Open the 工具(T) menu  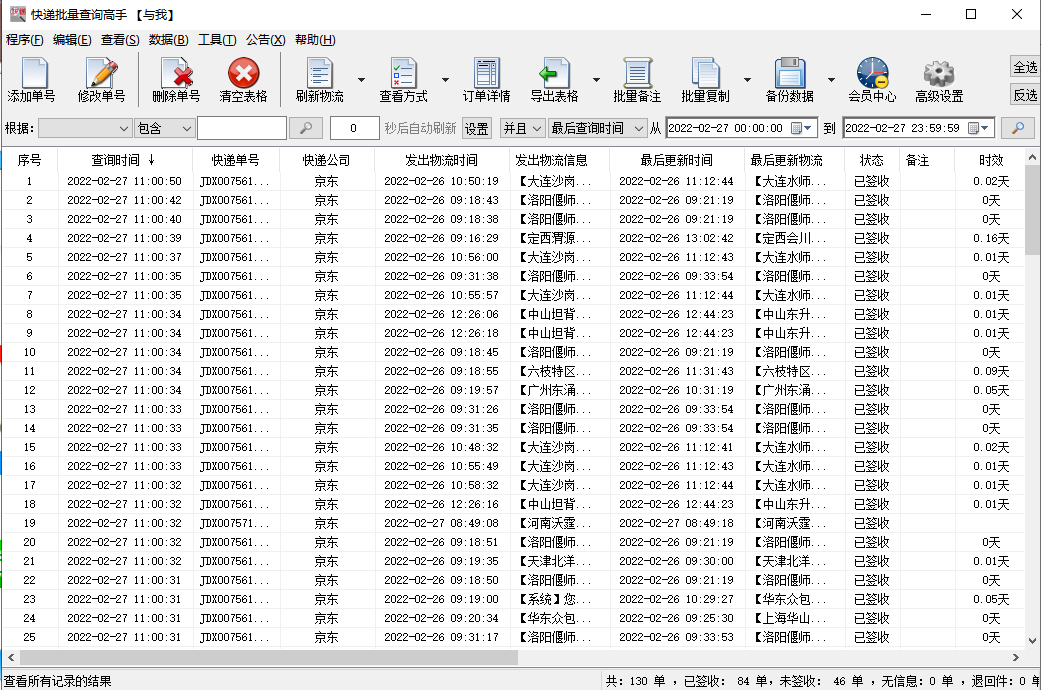tap(217, 40)
